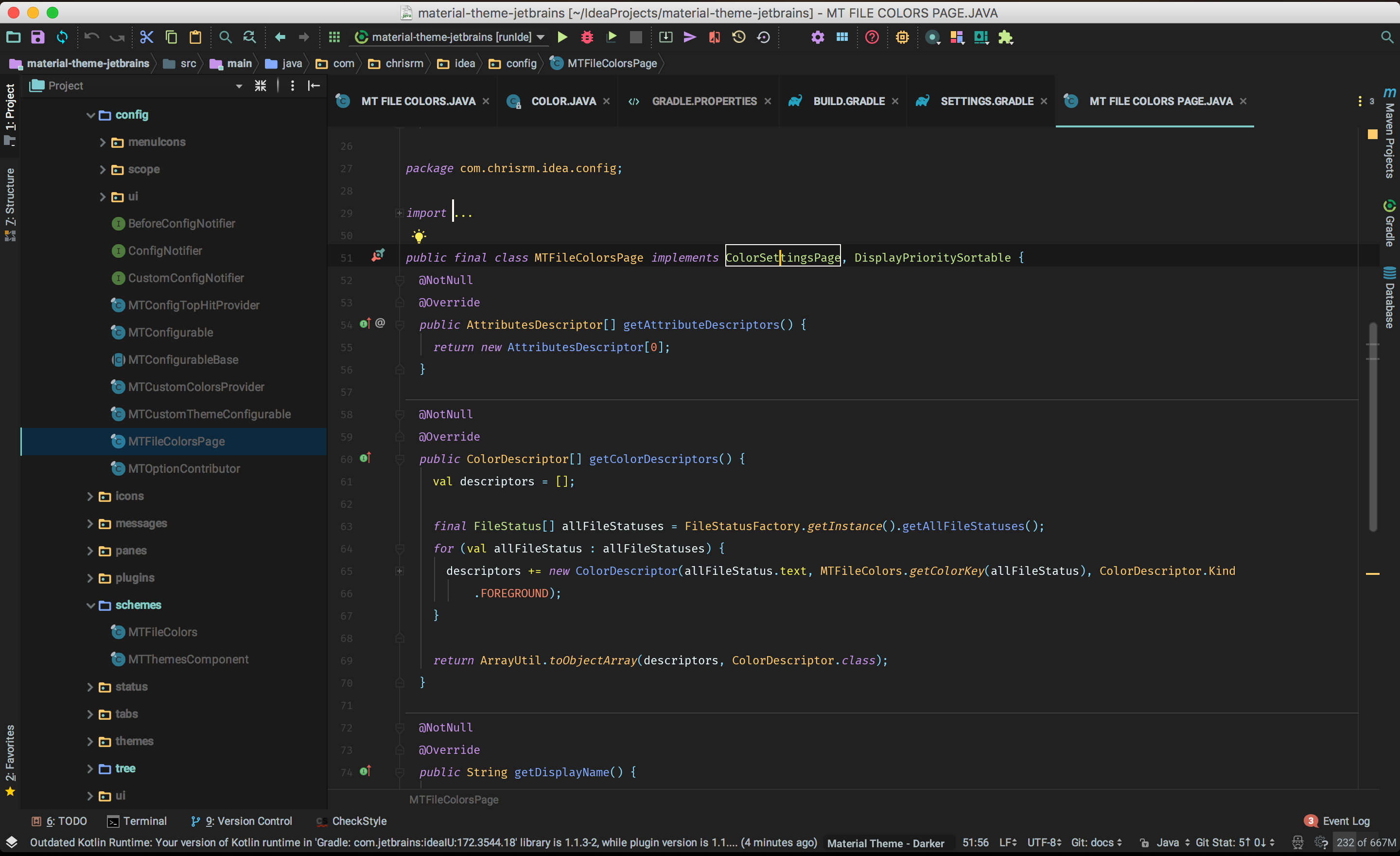Collapse the getAttributeDescriptors method fold
Screen dimensions: 1400x856
(401, 324)
